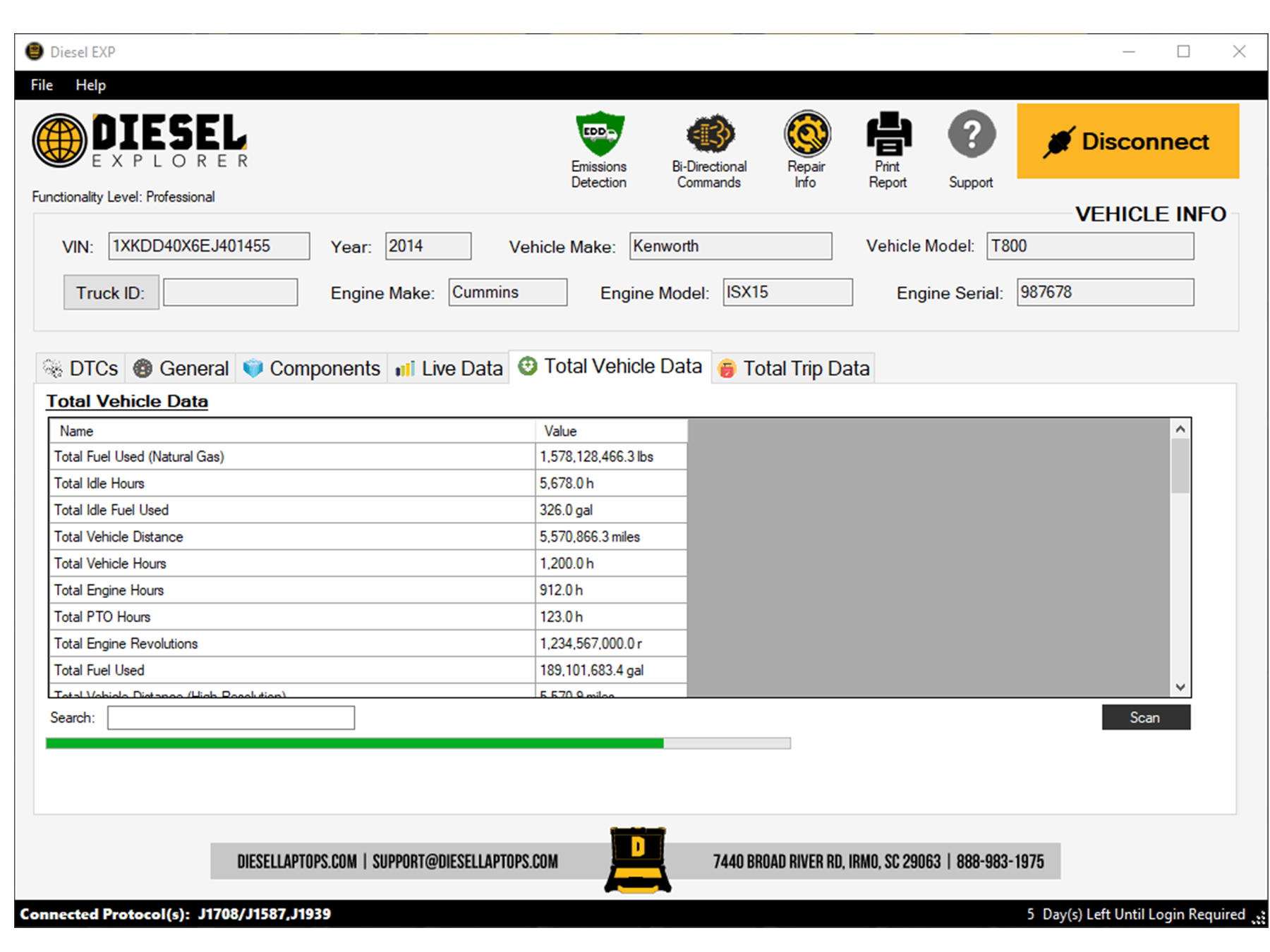
Task: Click the 326.0 gal value cell
Action: (x=612, y=510)
